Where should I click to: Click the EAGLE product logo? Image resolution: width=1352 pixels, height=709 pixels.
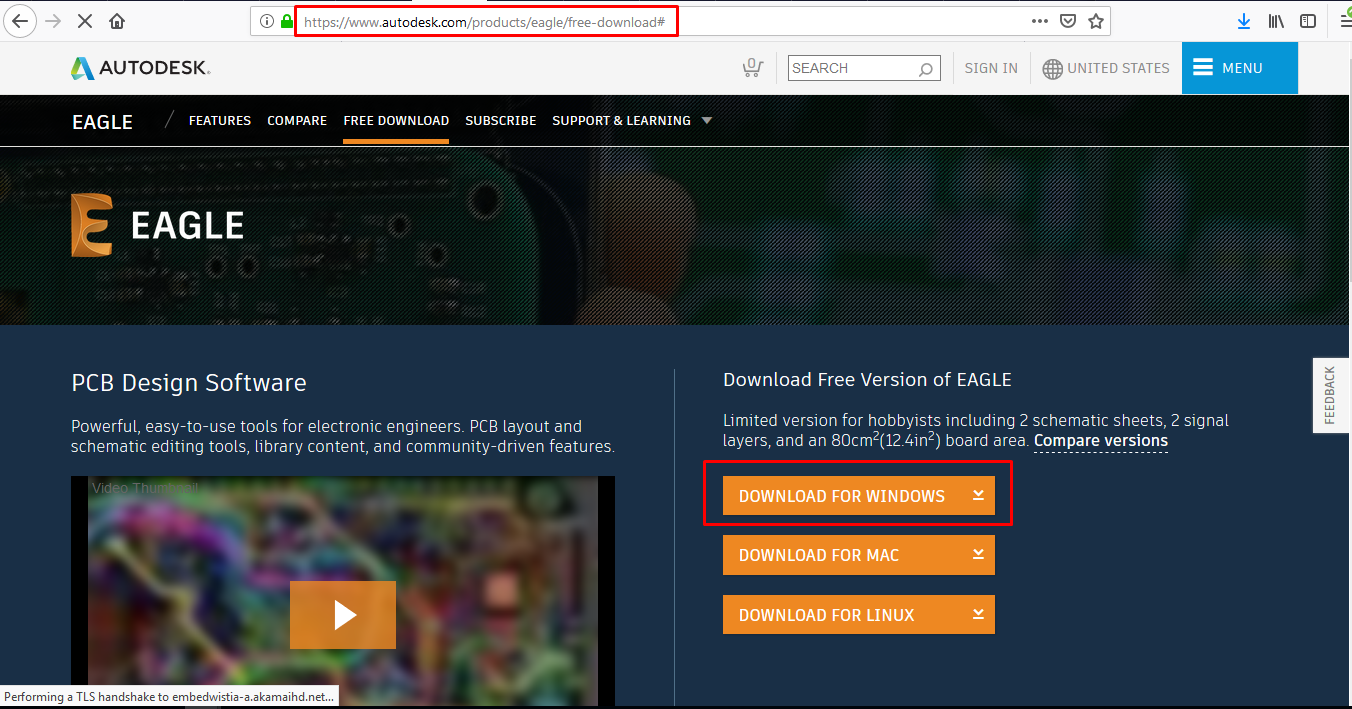point(157,225)
